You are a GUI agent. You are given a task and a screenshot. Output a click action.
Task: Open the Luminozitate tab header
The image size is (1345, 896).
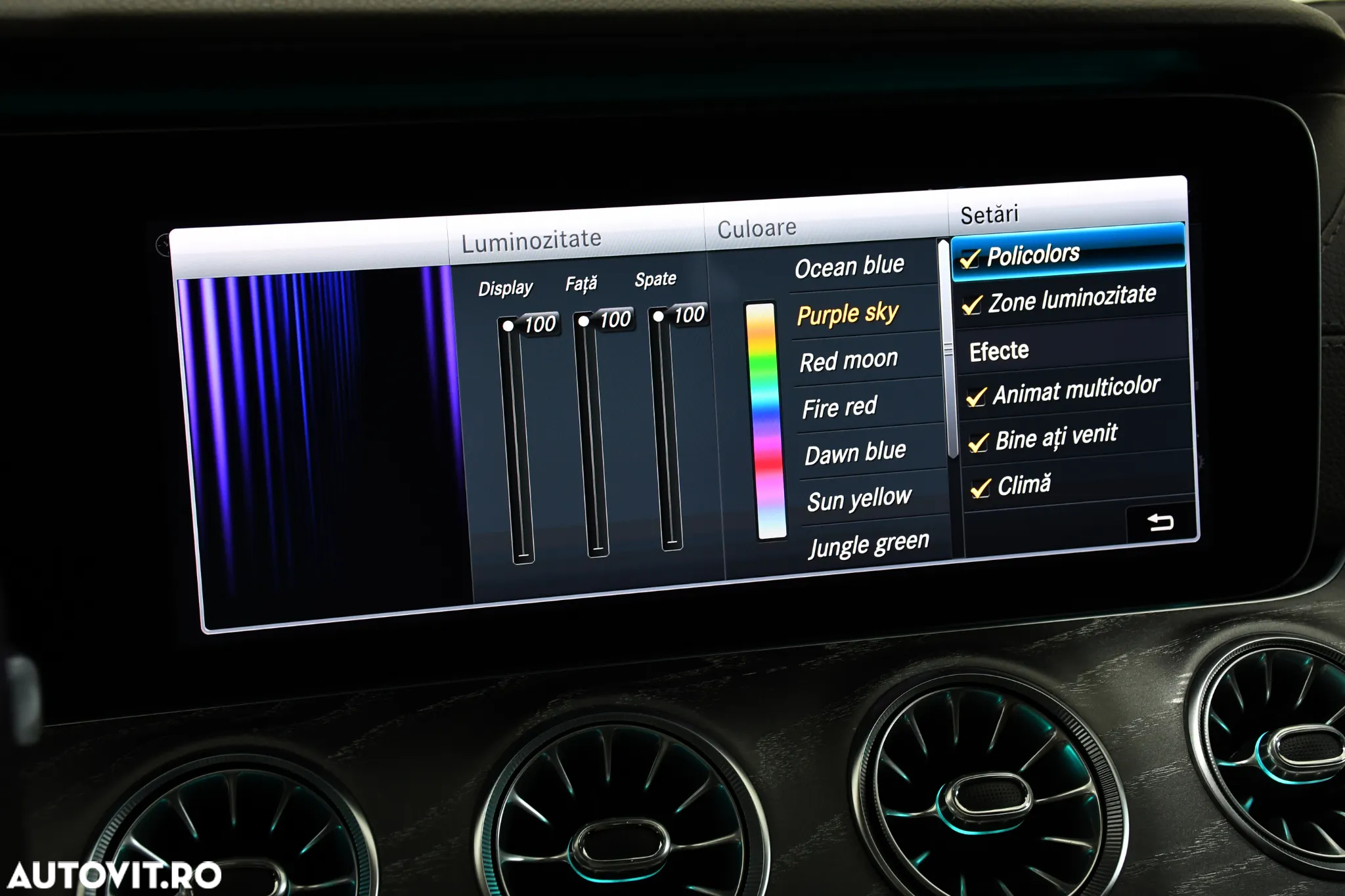click(531, 240)
